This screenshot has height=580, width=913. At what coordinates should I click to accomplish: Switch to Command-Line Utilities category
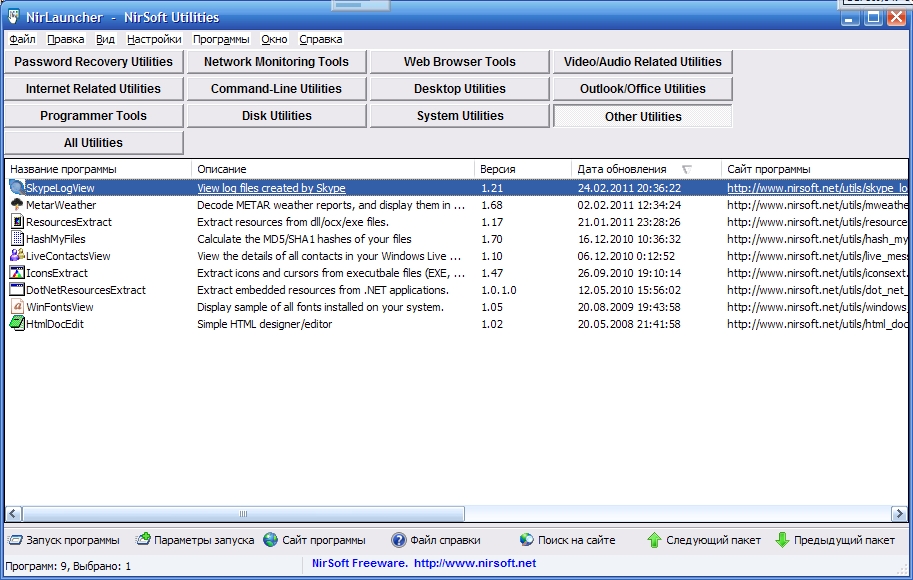pos(277,89)
